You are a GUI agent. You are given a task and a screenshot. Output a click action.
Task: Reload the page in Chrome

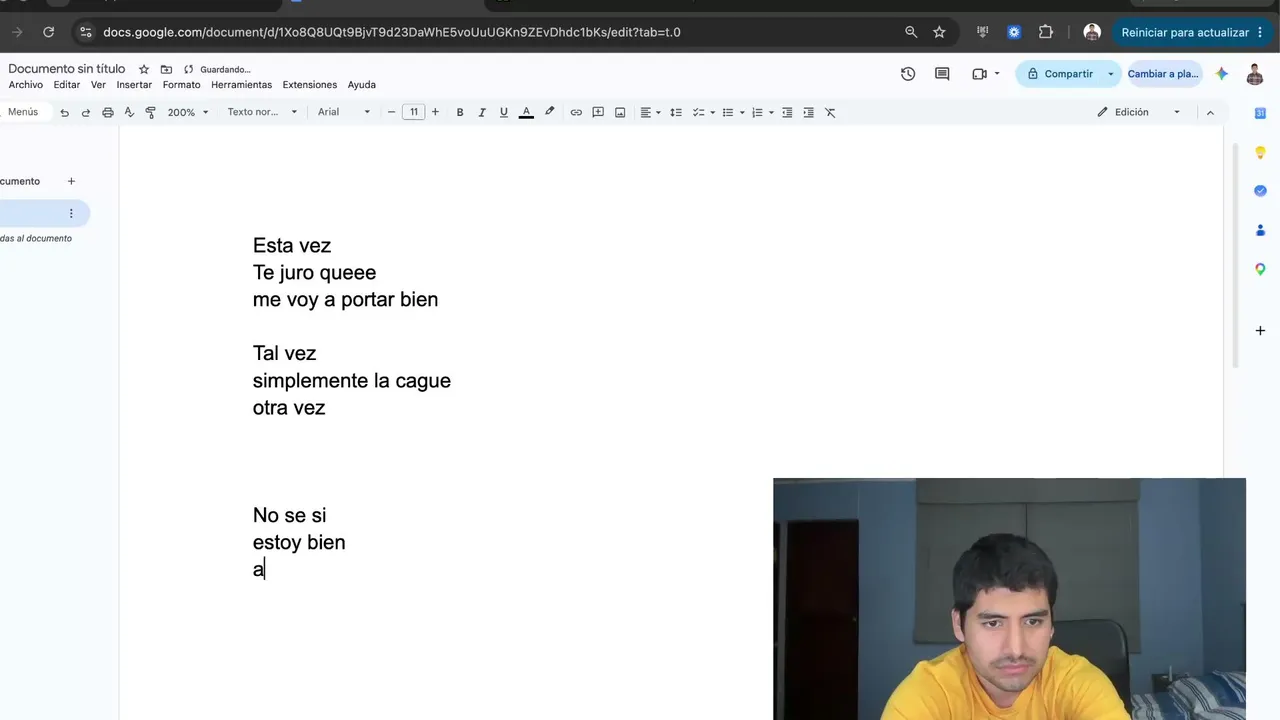tap(48, 32)
